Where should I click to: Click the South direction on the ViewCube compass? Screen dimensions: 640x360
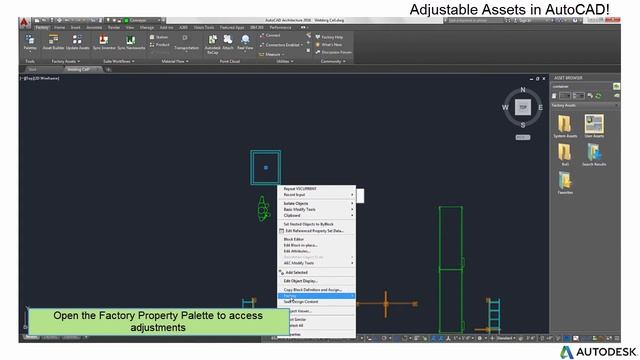523,125
